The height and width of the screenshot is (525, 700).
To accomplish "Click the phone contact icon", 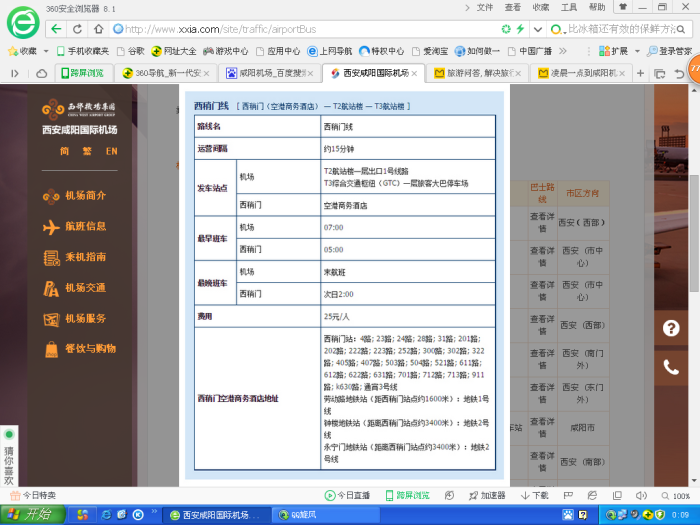I will coord(672,368).
